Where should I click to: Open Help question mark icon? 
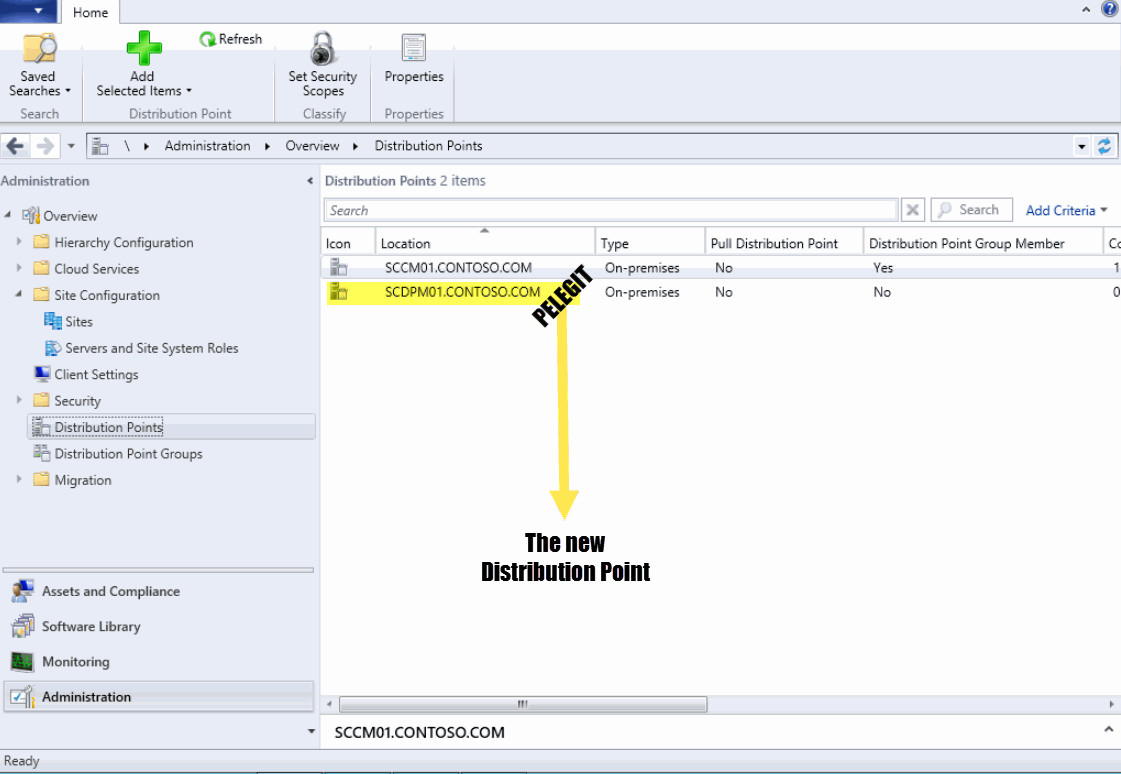point(1110,9)
